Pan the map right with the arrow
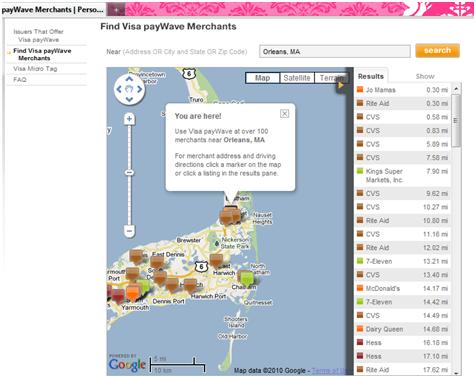Viewport: 476px width, 378px height. [x=140, y=89]
